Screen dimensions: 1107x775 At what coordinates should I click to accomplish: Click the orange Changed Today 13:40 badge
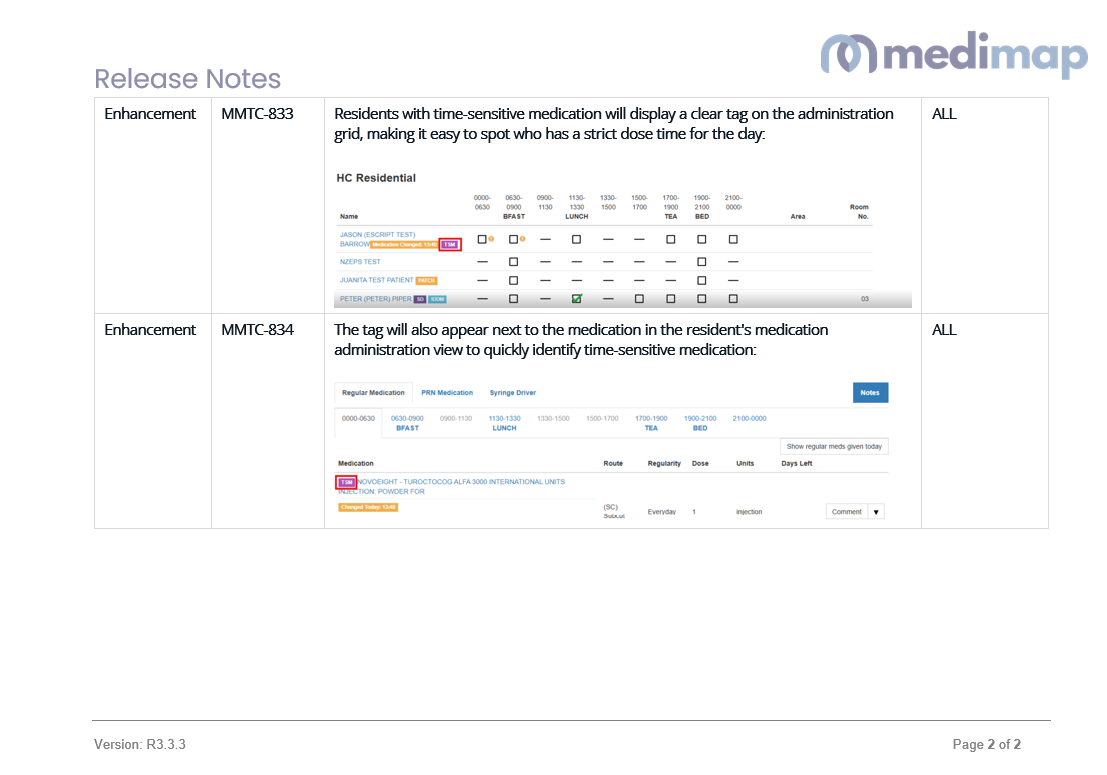[x=368, y=507]
